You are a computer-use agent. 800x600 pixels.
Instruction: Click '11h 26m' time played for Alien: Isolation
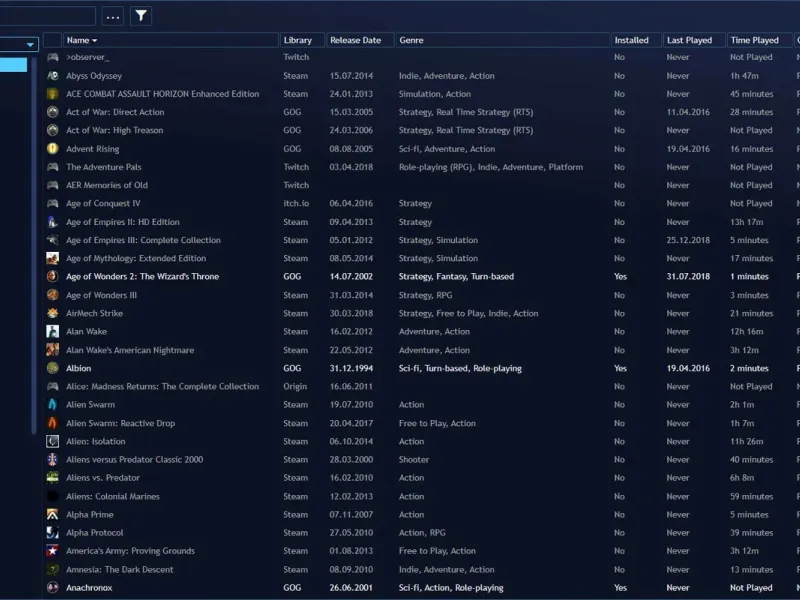tap(746, 441)
